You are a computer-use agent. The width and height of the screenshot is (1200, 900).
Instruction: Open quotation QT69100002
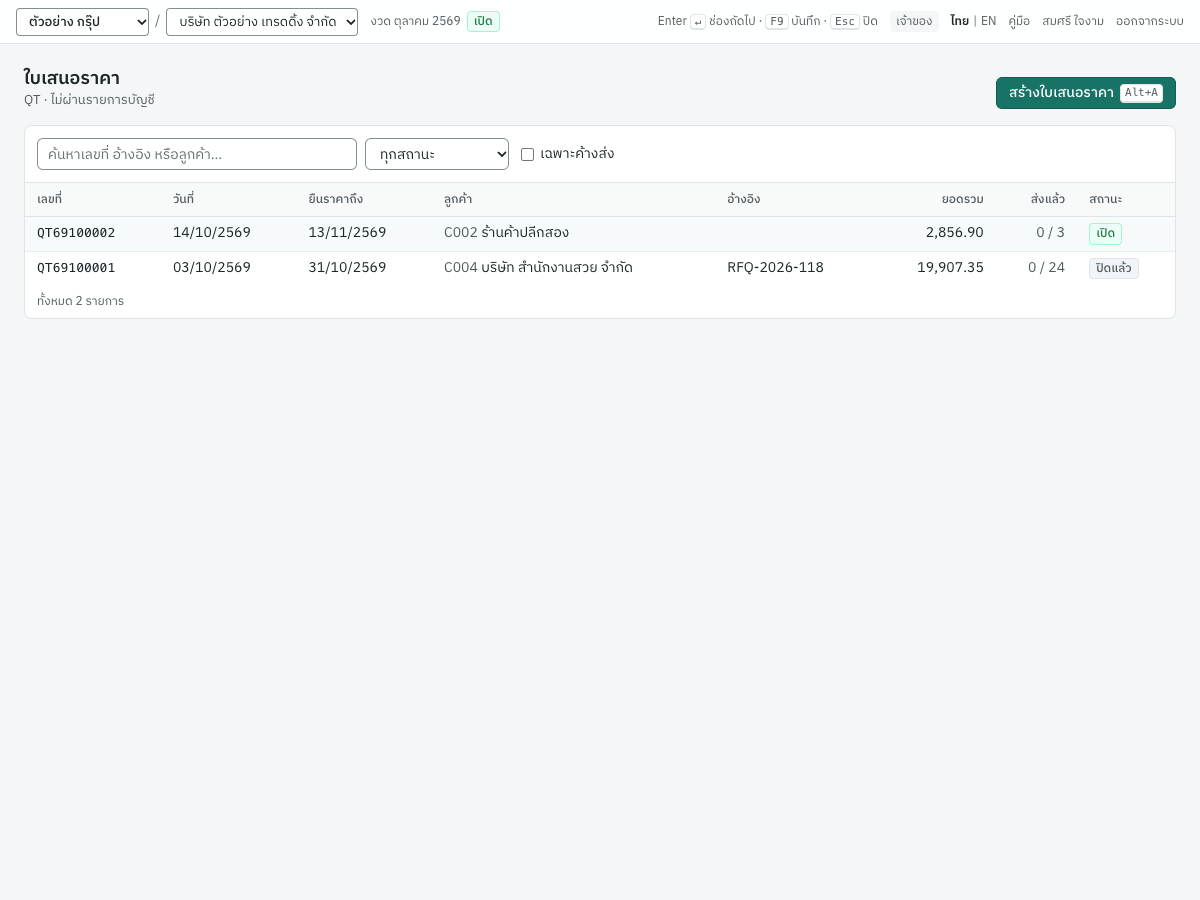[x=76, y=233]
